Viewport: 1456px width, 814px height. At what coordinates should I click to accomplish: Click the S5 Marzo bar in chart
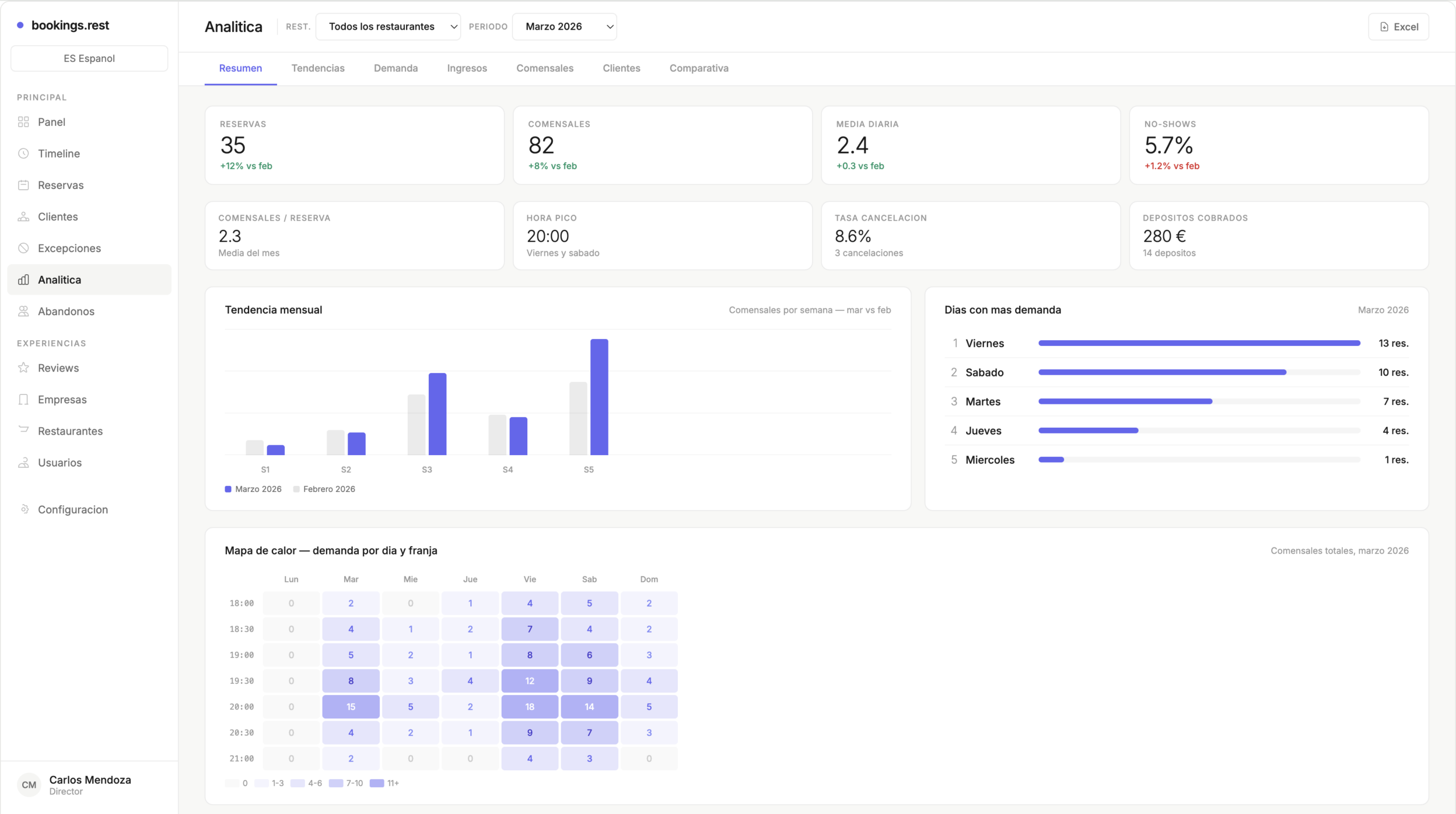click(599, 397)
